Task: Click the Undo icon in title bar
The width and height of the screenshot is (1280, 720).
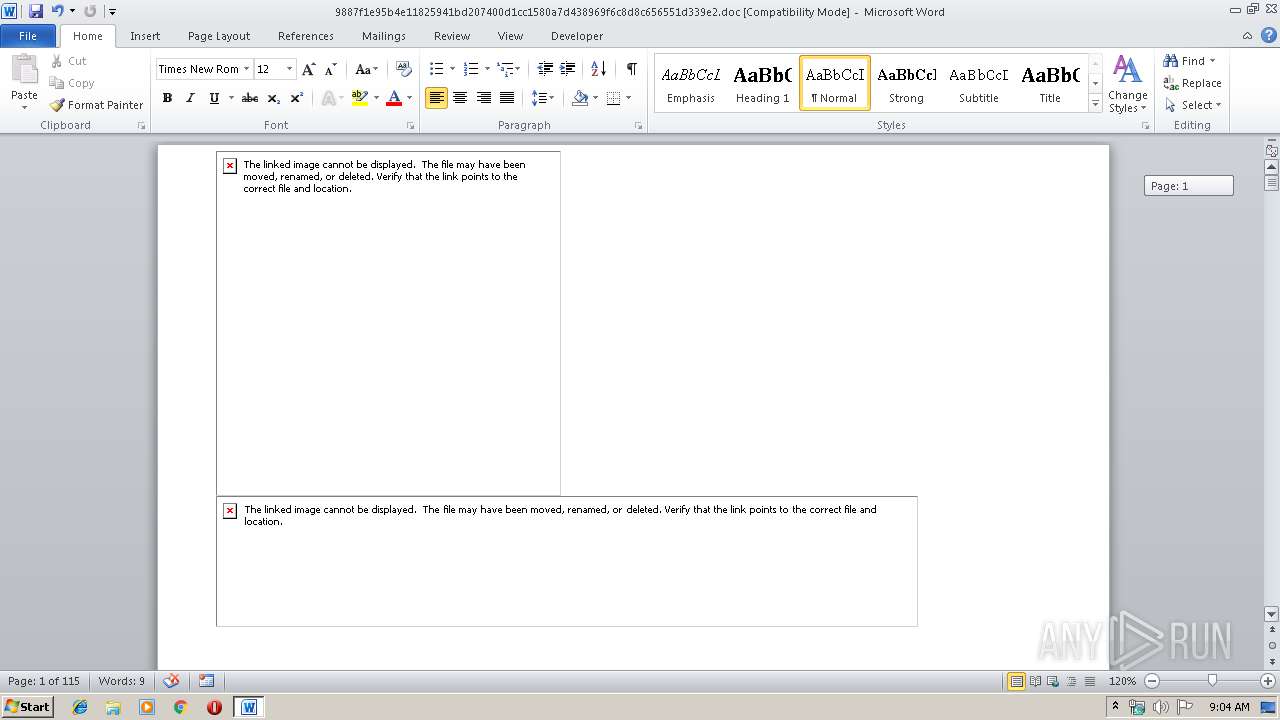Action: (x=58, y=11)
